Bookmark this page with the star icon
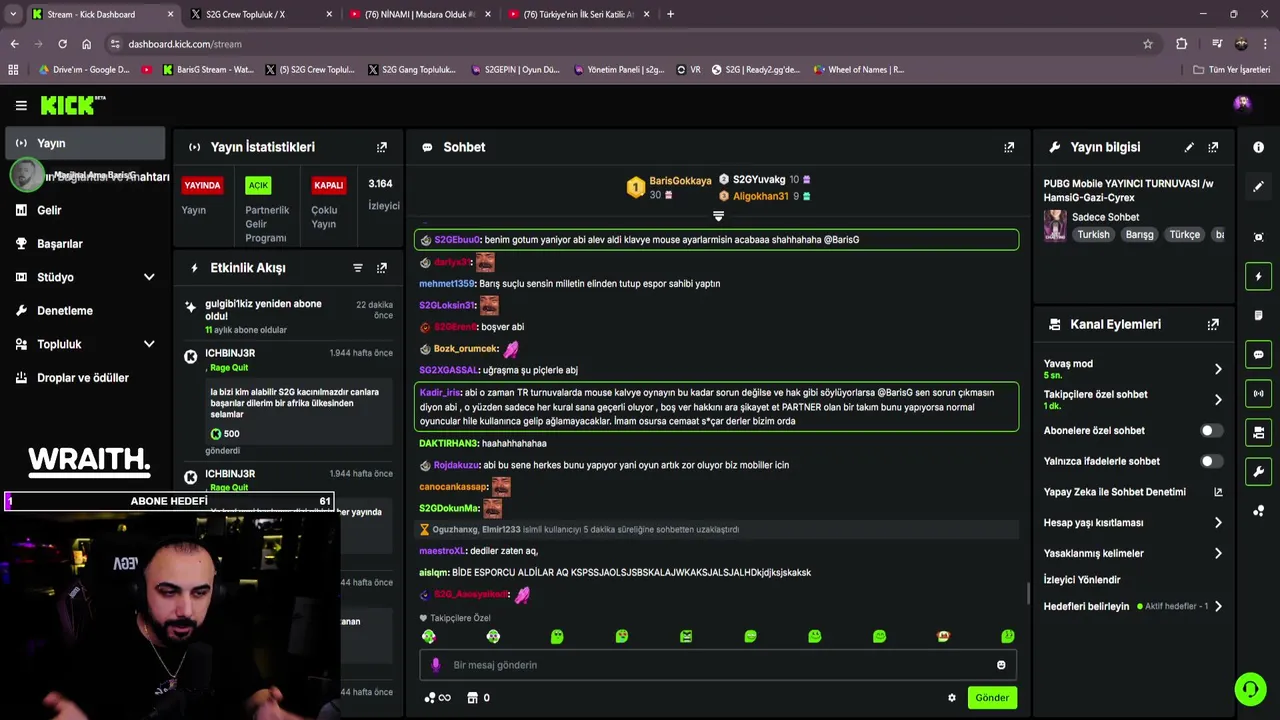1280x720 pixels. point(1148,44)
